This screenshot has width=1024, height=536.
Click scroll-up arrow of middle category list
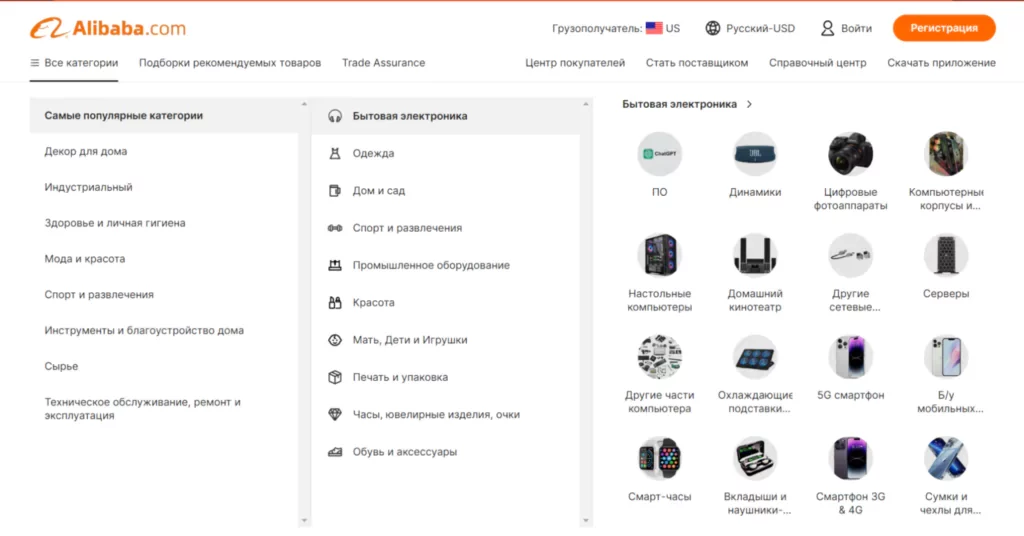[x=585, y=104]
